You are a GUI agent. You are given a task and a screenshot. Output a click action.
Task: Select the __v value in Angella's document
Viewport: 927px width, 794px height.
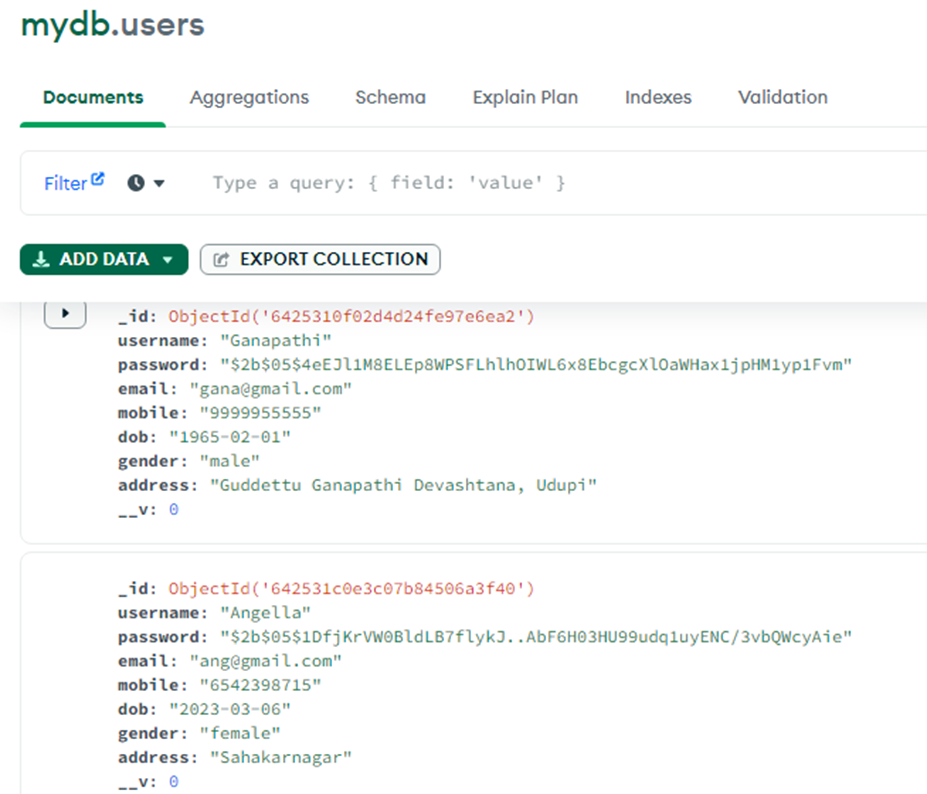click(x=172, y=781)
